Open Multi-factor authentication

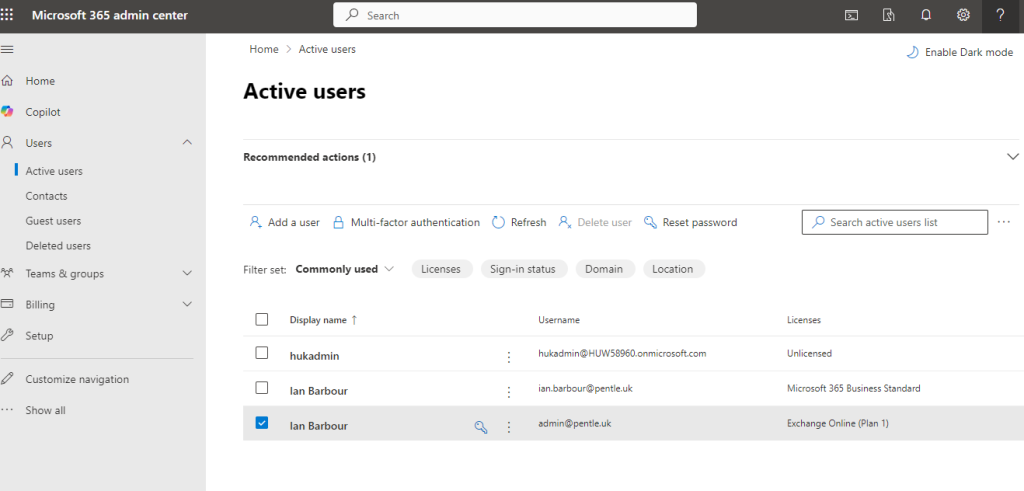click(406, 223)
